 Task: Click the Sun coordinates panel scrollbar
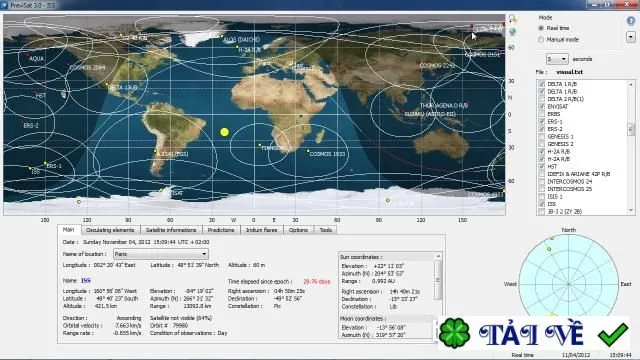(438, 280)
